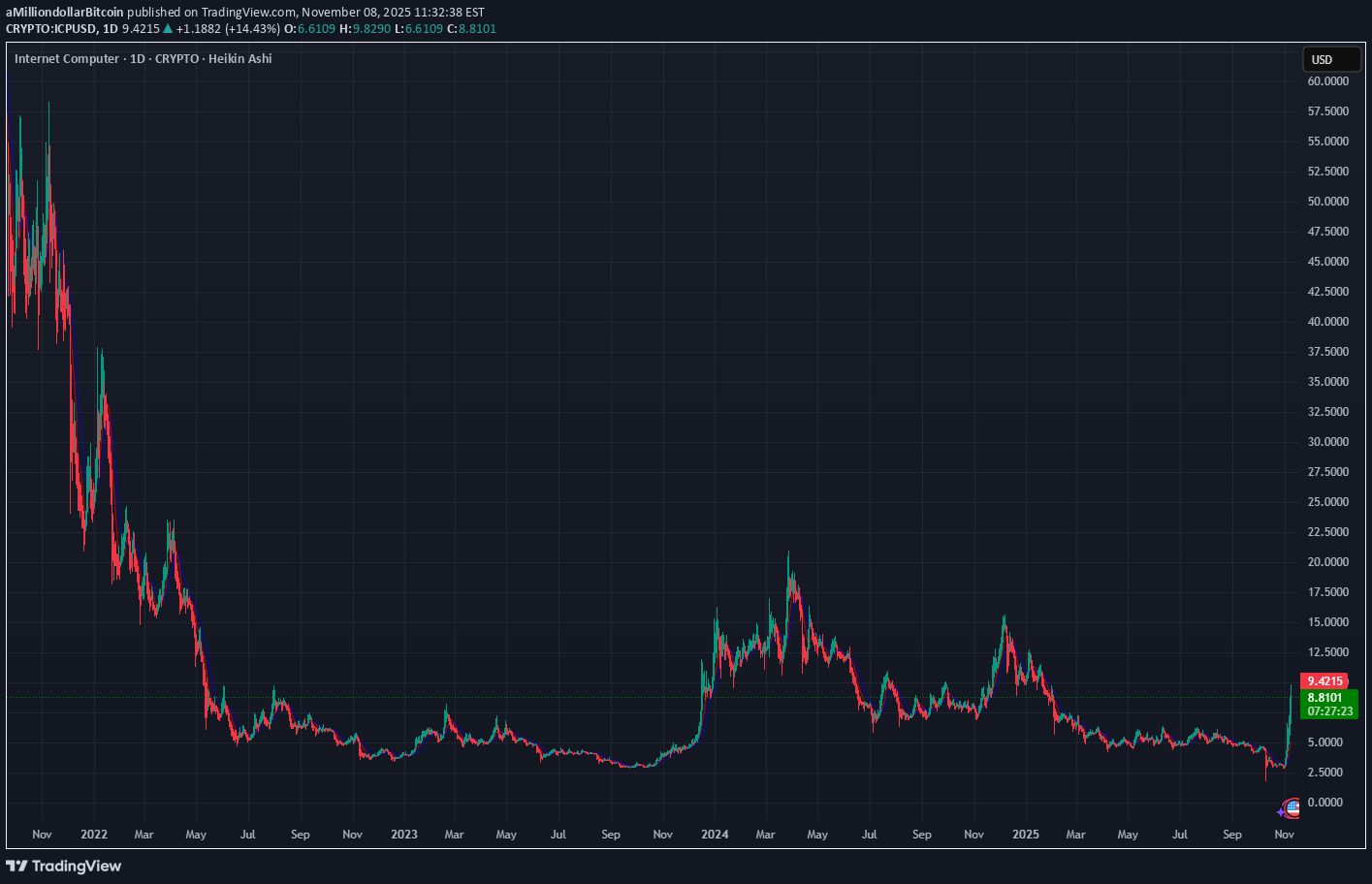Click the 20.0000 price scale label
Viewport: 1372px width, 884px height.
(1327, 562)
